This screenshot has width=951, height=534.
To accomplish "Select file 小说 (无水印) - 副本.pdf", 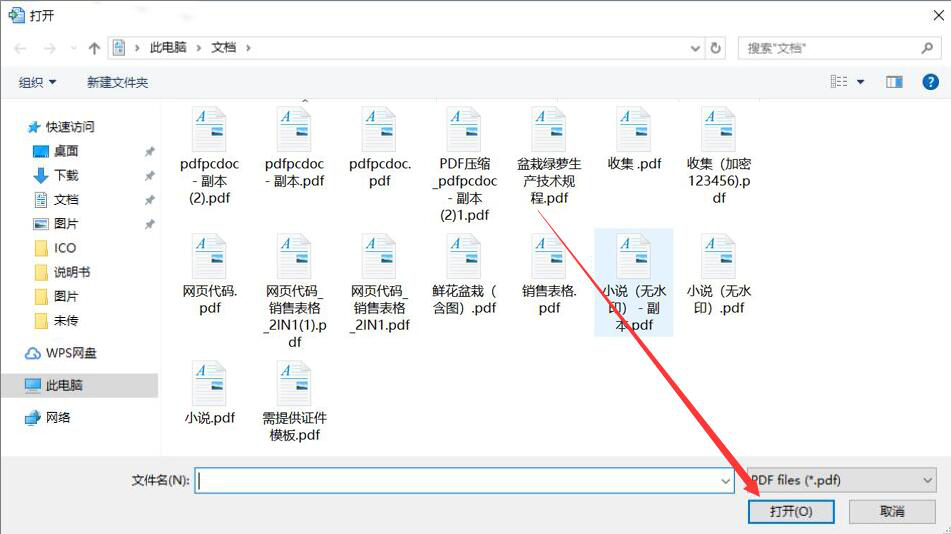I will pos(634,283).
